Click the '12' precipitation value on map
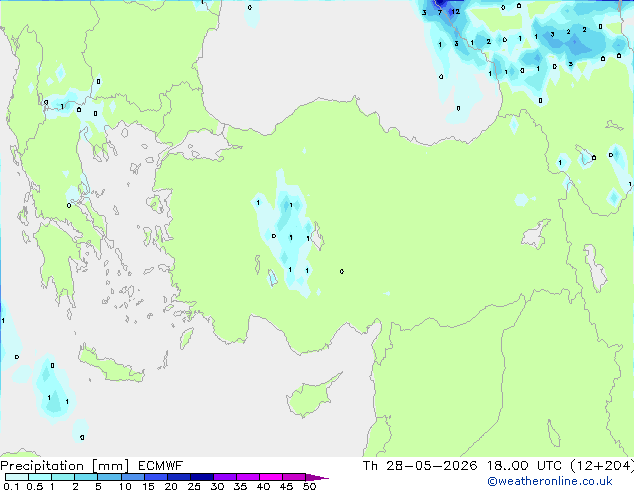634x490 pixels. [x=456, y=12]
